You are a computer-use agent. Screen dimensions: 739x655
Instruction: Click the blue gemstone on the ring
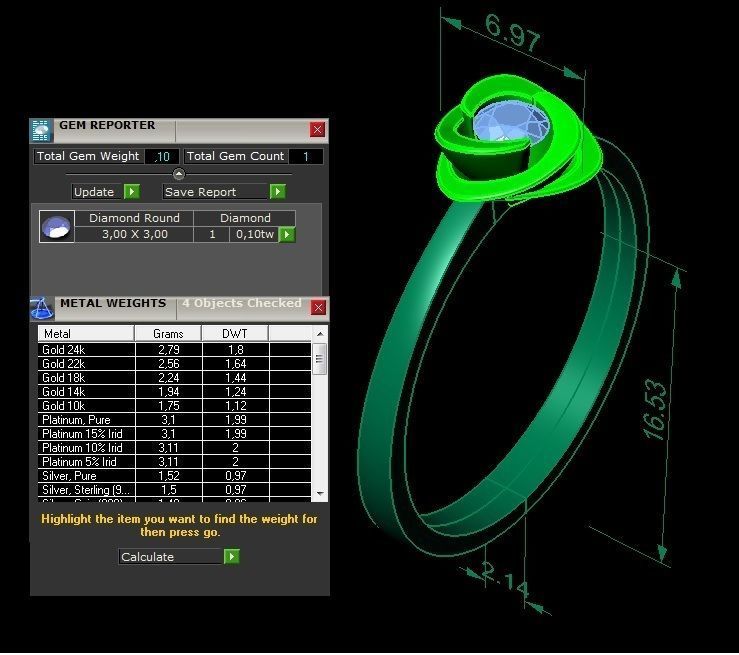(x=510, y=121)
